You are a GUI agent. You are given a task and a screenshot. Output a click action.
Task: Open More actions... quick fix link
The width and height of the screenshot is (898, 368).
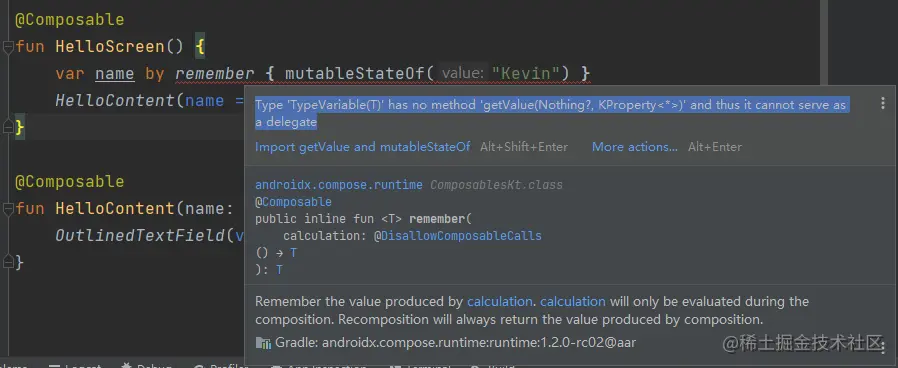635,147
